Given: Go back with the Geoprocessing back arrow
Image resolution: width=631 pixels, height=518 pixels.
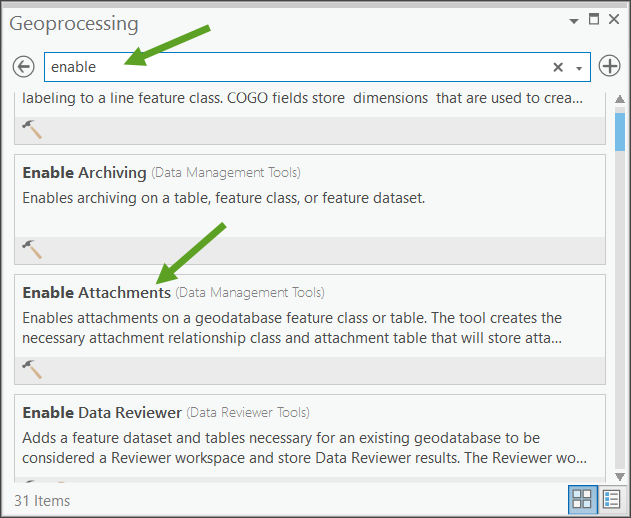Looking at the screenshot, I should 24,67.
